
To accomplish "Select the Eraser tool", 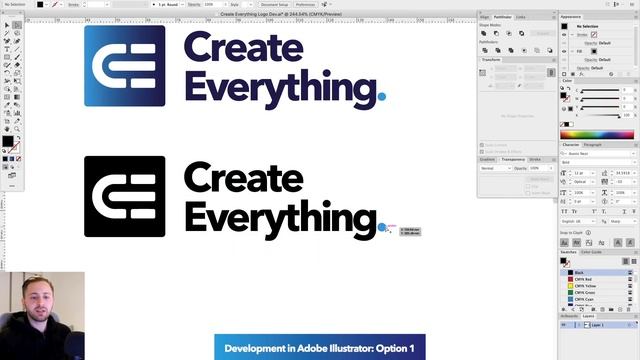I will click(17, 65).
